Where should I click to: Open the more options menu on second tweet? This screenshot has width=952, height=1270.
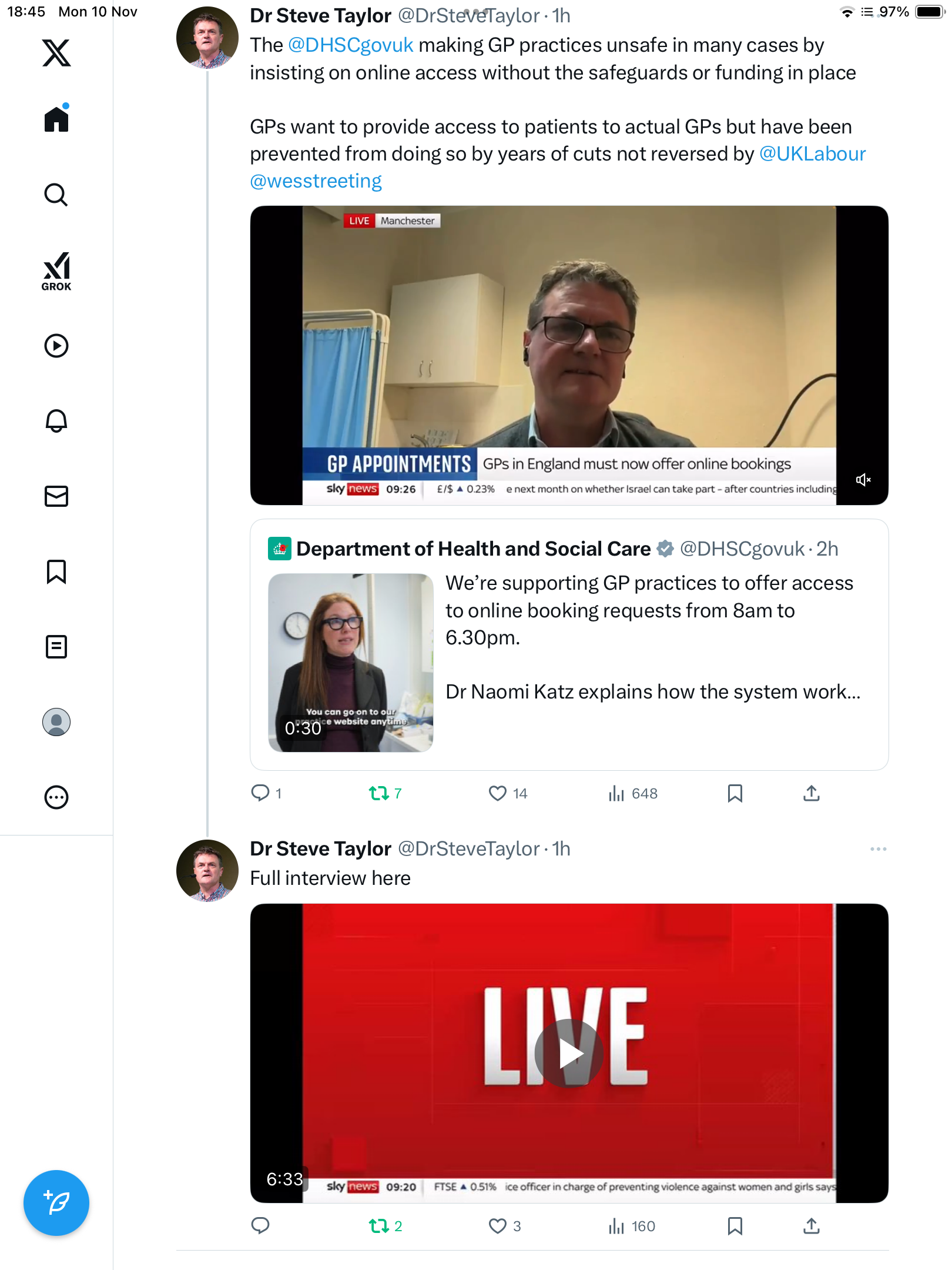878,849
